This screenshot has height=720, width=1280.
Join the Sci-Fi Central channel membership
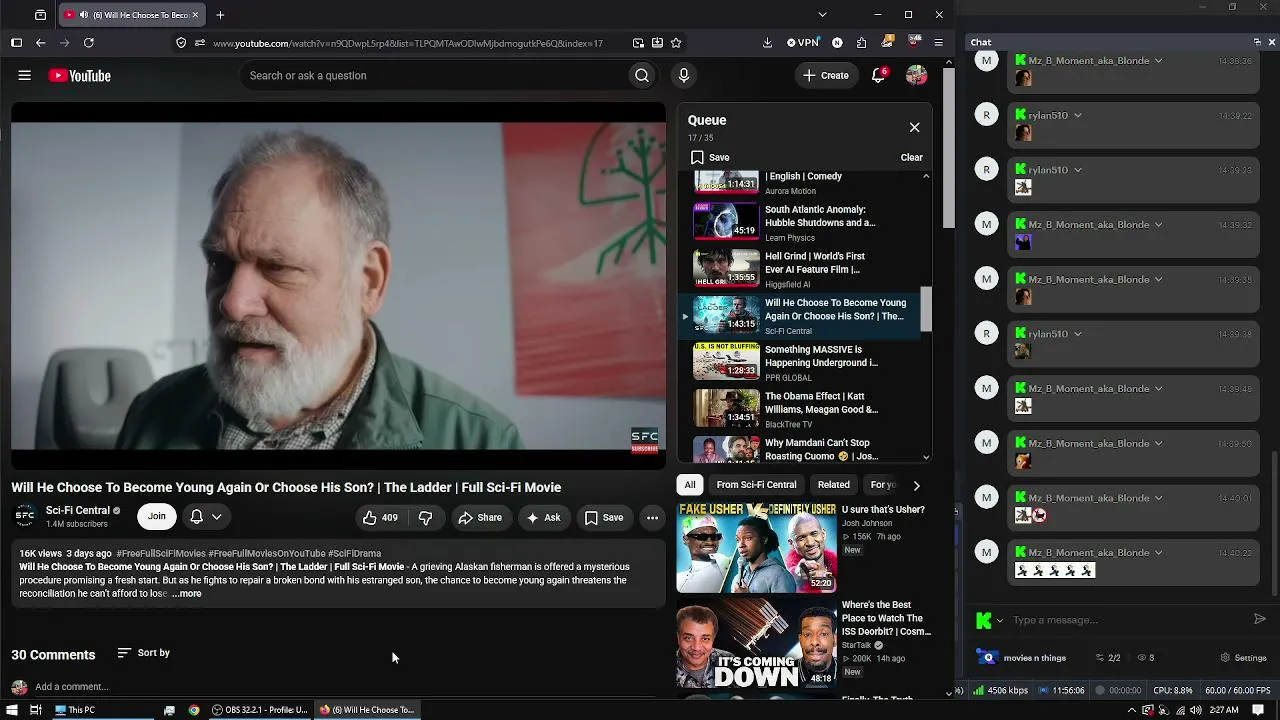[157, 517]
